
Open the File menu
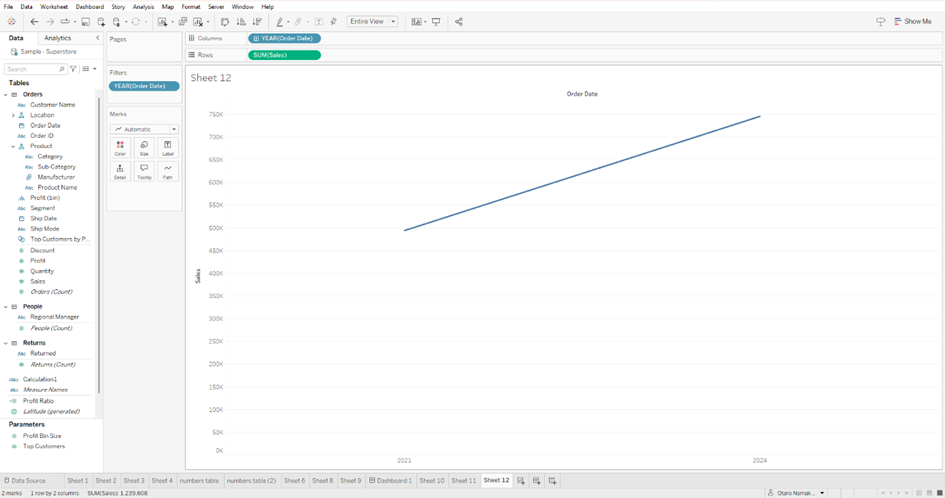[8, 7]
